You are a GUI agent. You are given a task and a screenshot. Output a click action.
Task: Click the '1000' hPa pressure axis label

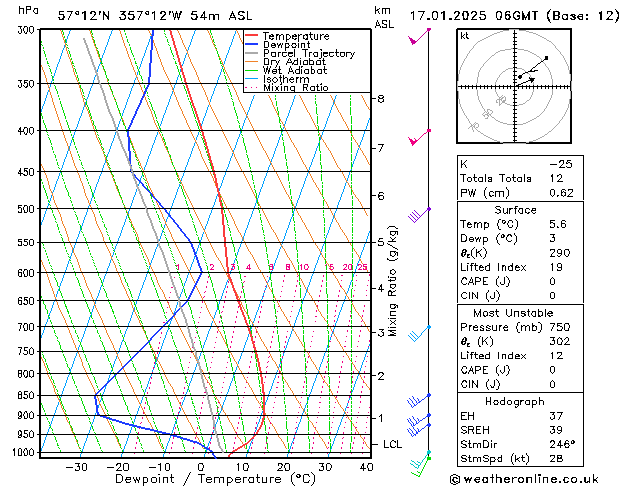click(24, 452)
